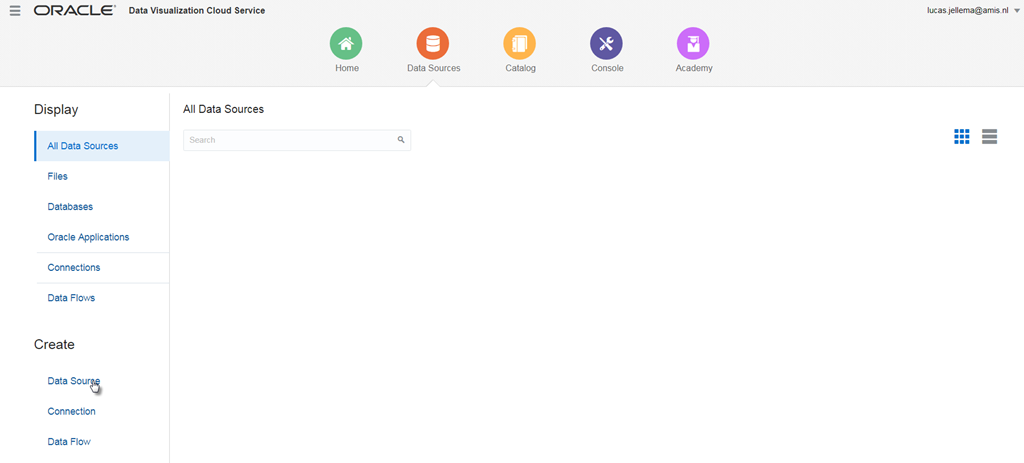Viewport: 1024px width, 463px height.
Task: Click the Data Sources label in navigation
Action: click(x=434, y=68)
